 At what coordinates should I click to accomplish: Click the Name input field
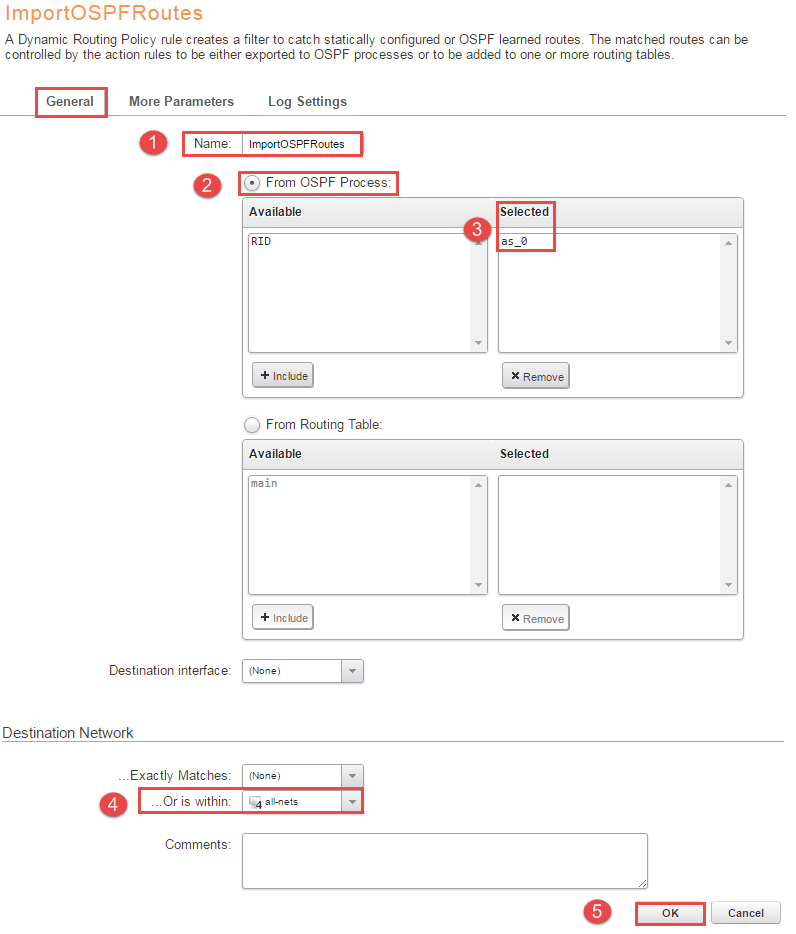click(301, 144)
